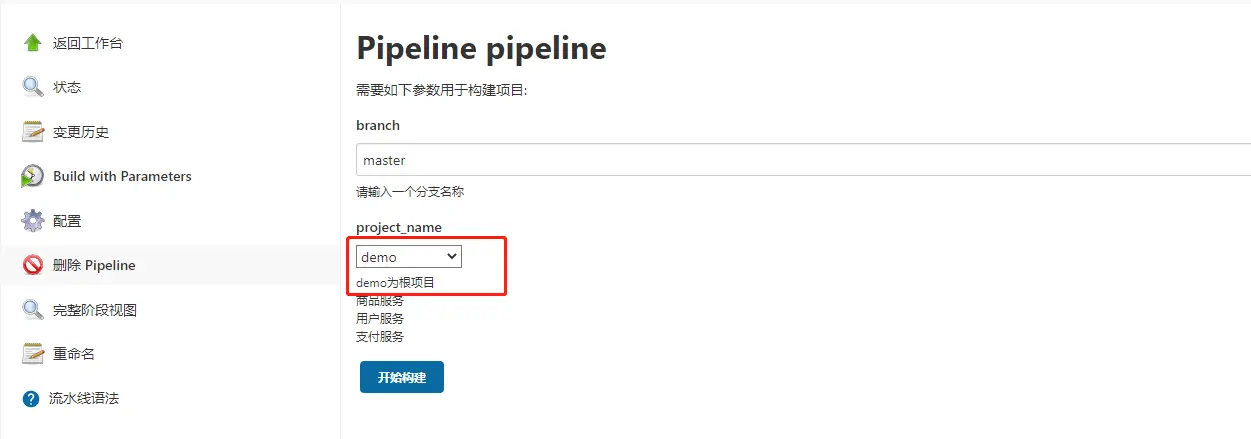Click the red prohibition icon for 删除 Pipeline

point(33,265)
